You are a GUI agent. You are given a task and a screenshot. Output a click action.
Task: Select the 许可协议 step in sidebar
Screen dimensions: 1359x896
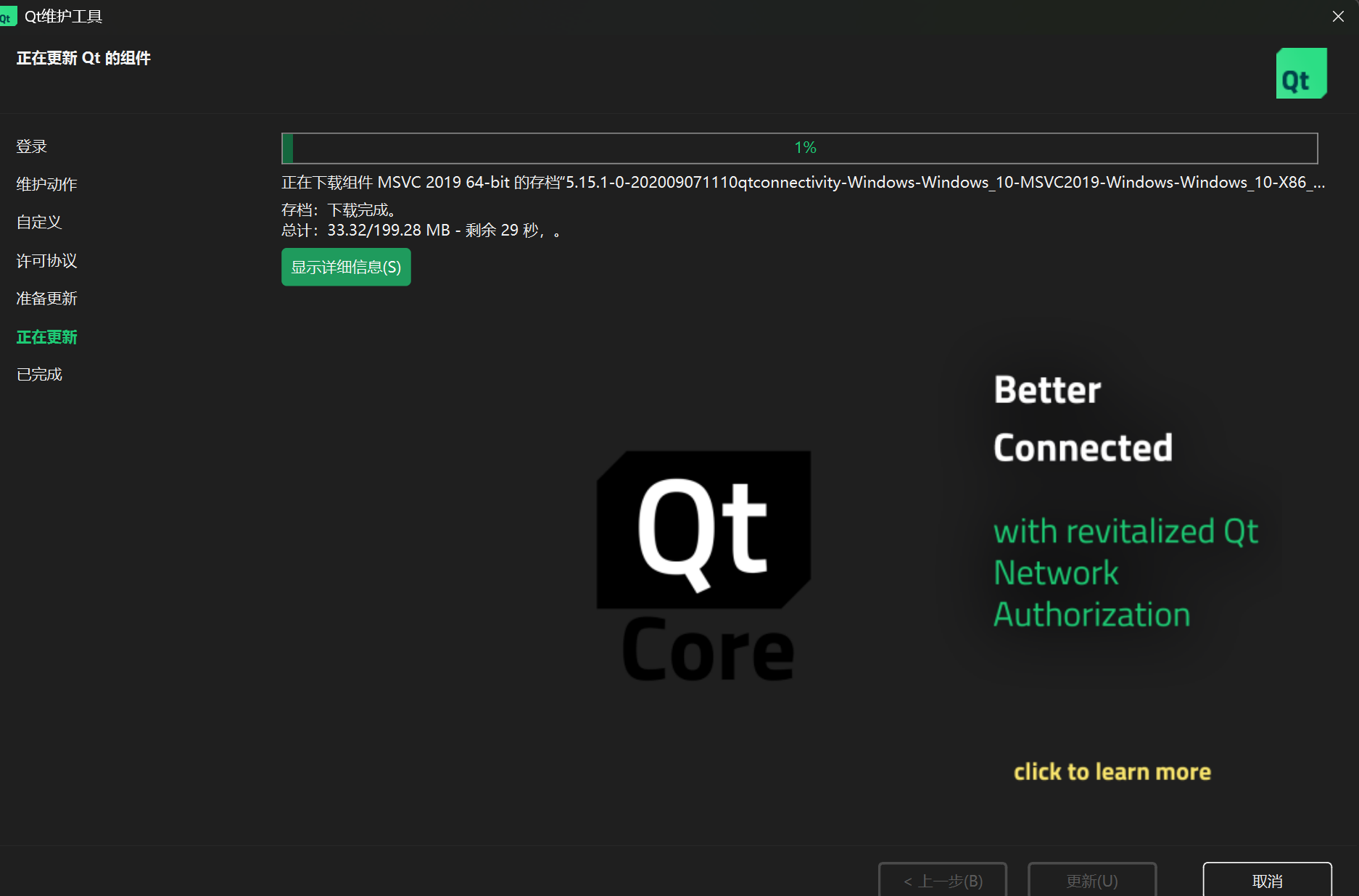[47, 260]
